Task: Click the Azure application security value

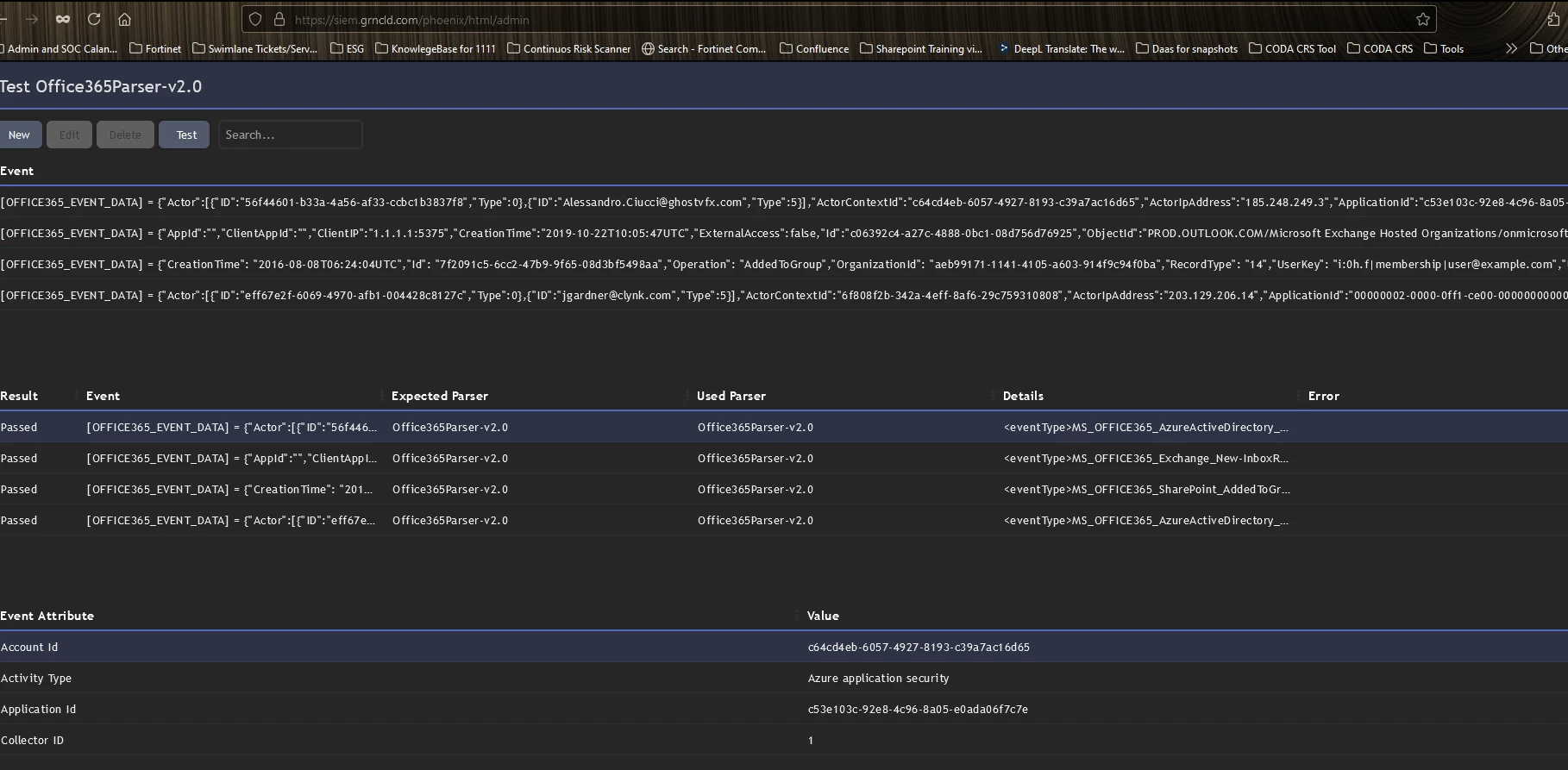Action: point(878,679)
